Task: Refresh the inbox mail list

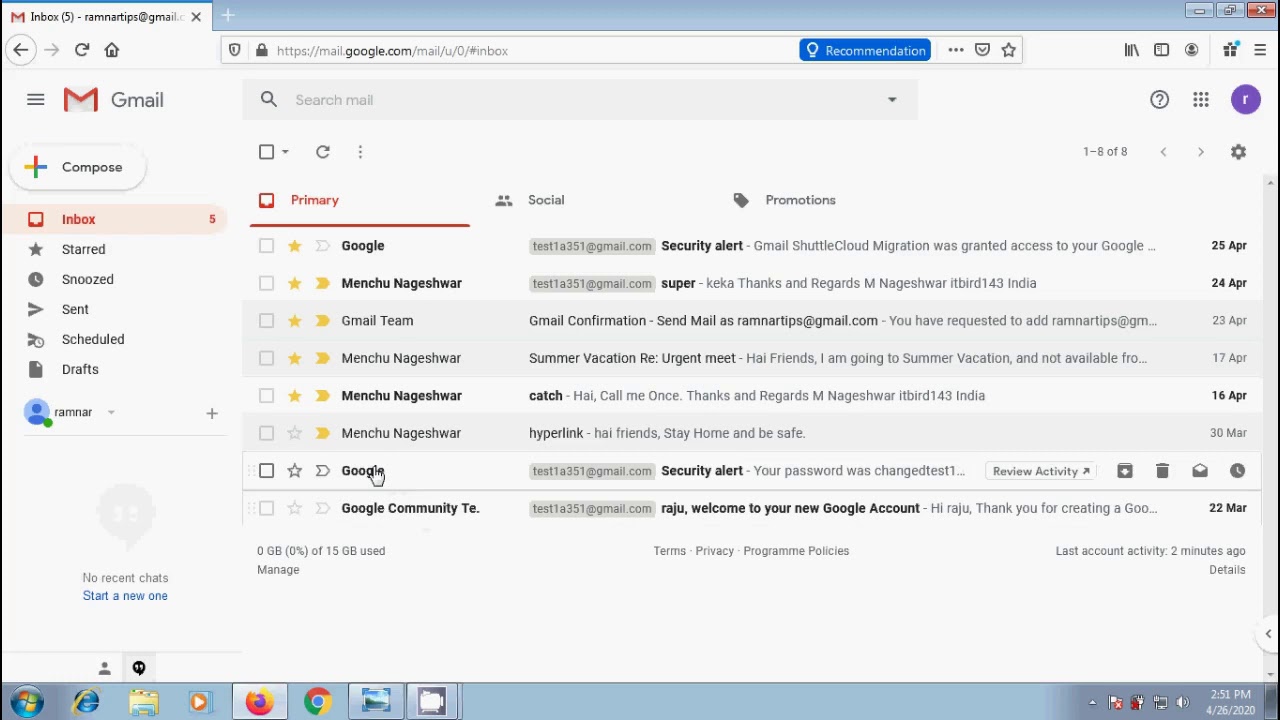Action: click(323, 152)
